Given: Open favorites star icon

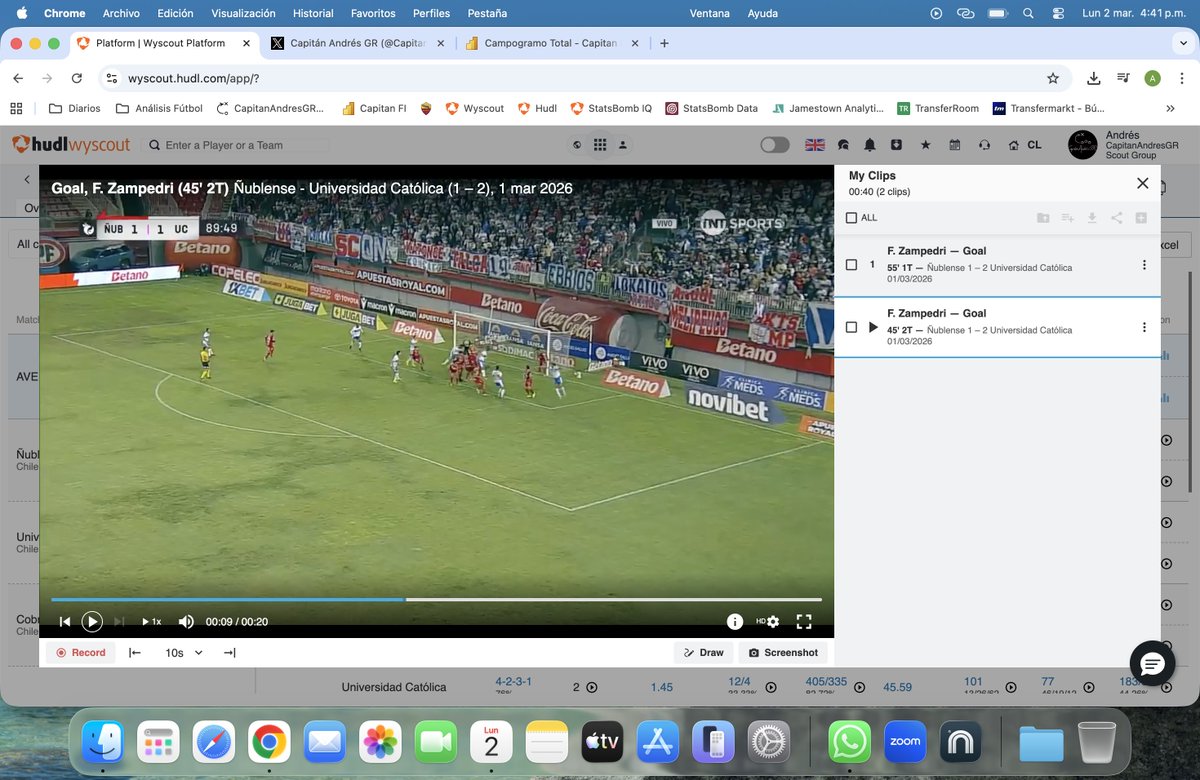Looking at the screenshot, I should click(x=925, y=145).
